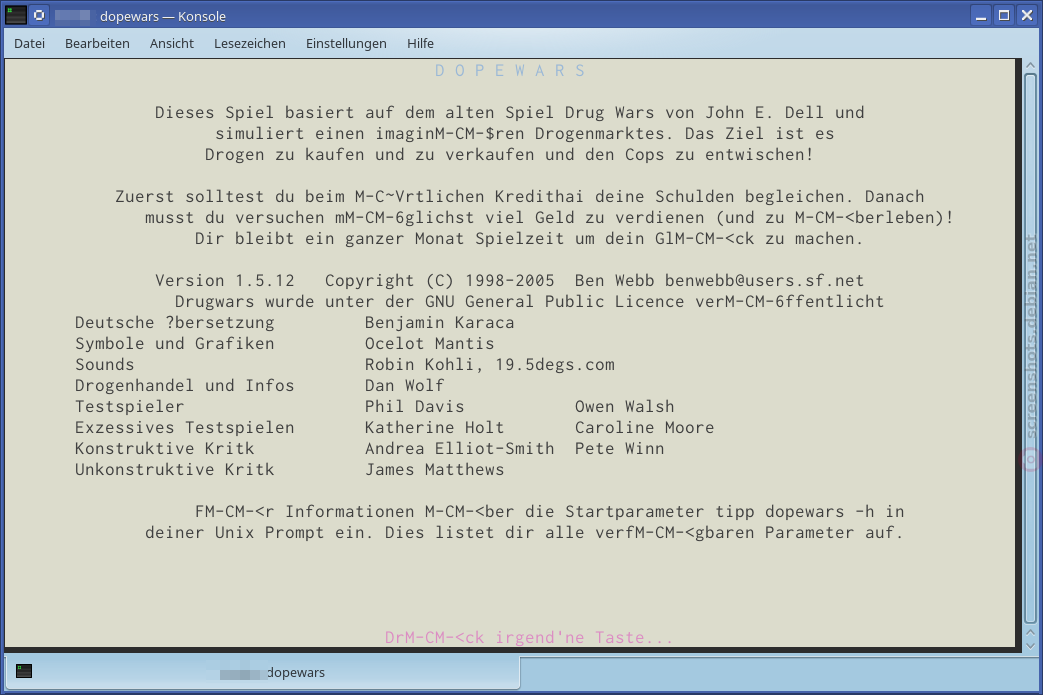Image resolution: width=1043 pixels, height=695 pixels.
Task: Click the name 'Ocelot Mantis'
Action: (x=430, y=344)
